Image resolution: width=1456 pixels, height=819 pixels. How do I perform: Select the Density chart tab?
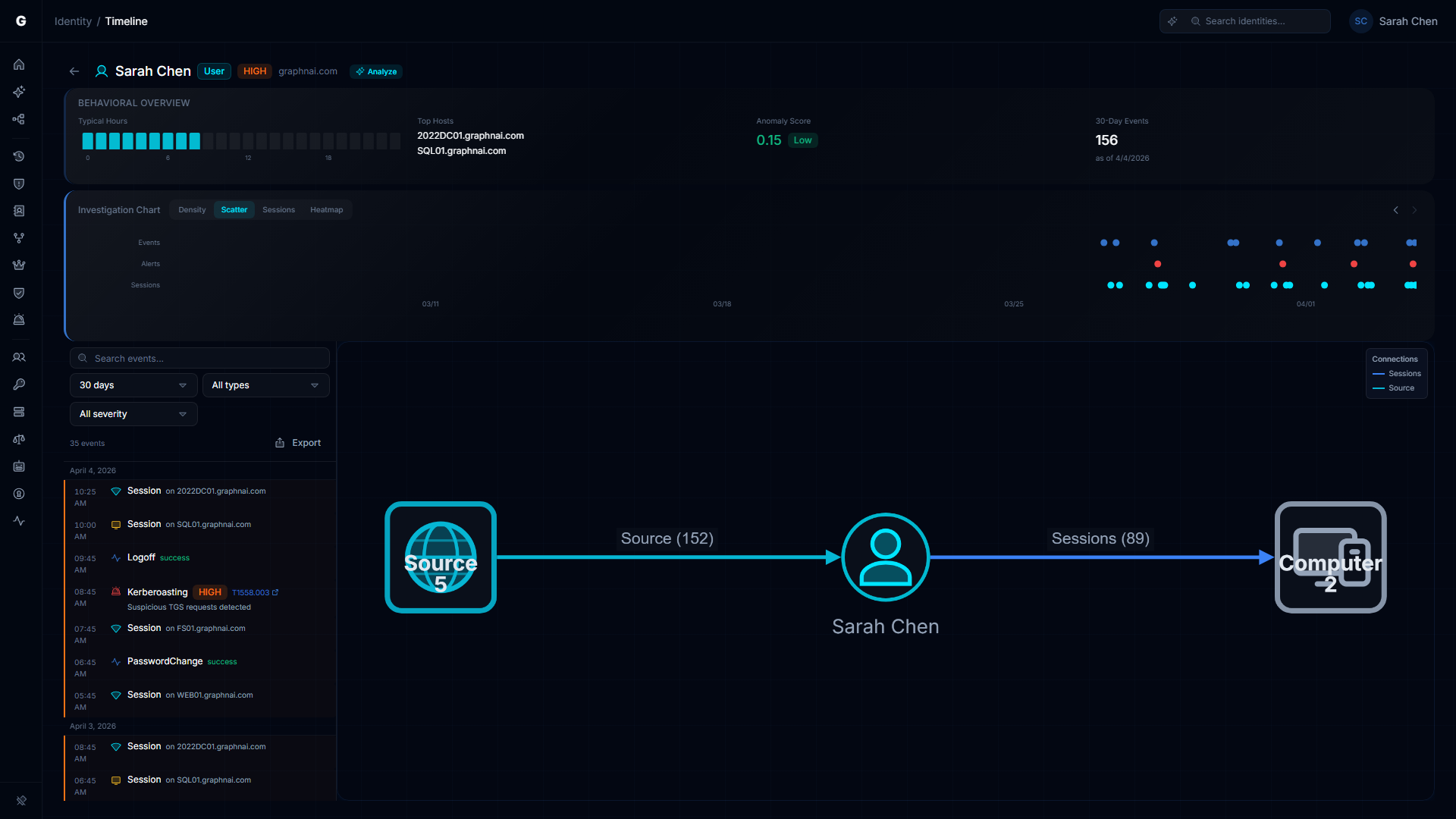(x=192, y=210)
